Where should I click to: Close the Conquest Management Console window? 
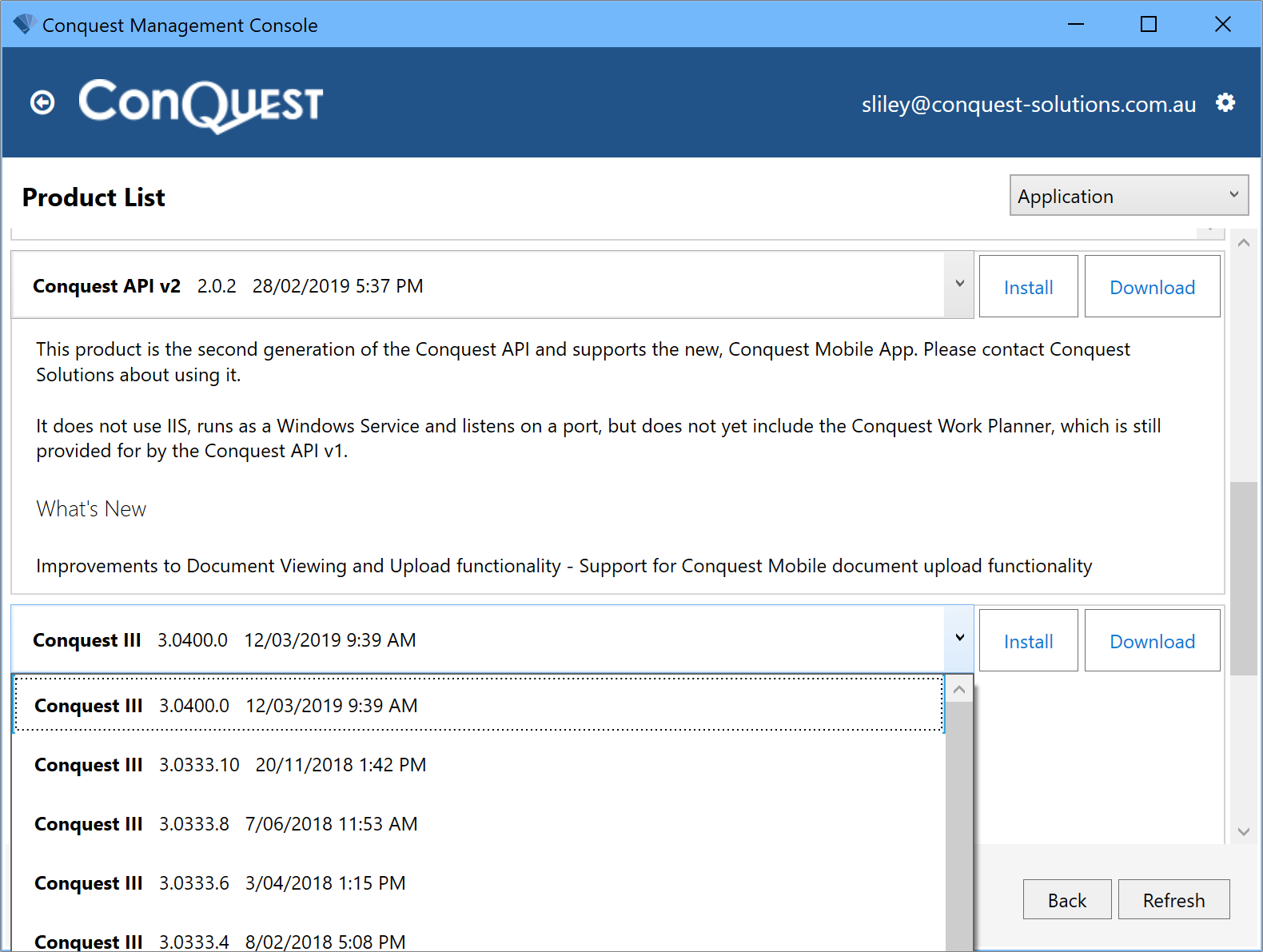[1222, 24]
